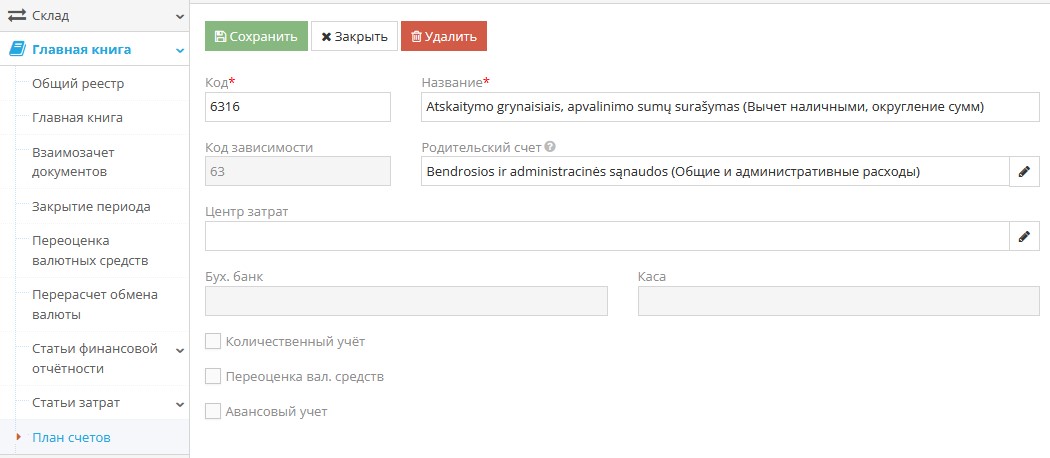Viewport: 1050px width, 458px height.
Task: Toggle the Переоценка вал. средств checkbox
Action: pyautogui.click(x=212, y=377)
